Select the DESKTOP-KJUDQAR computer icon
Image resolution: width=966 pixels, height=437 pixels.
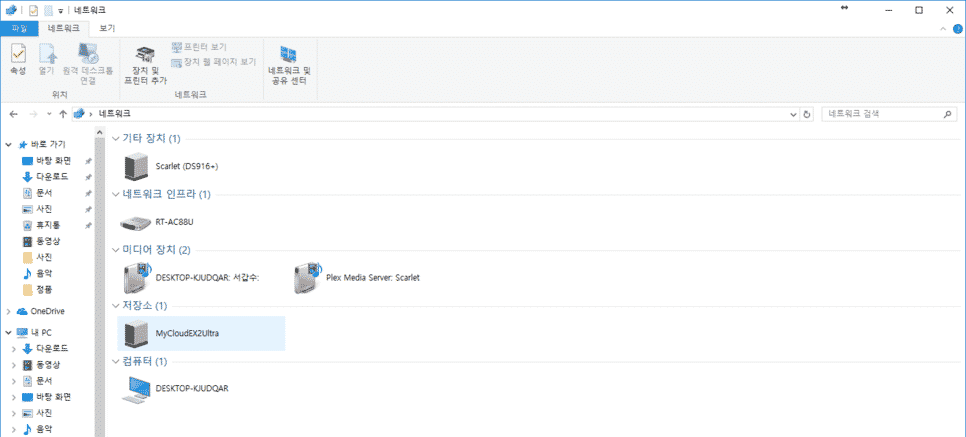point(136,389)
